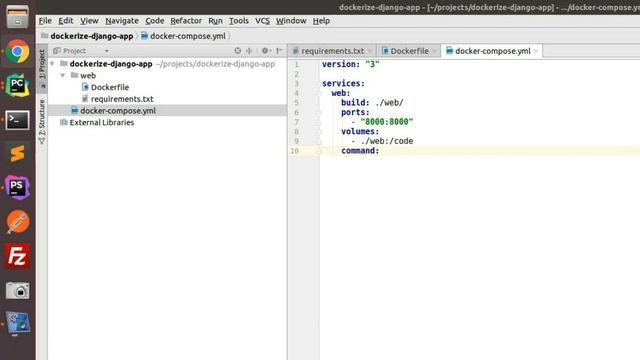Image resolution: width=640 pixels, height=360 pixels.
Task: Open the File menu
Action: click(x=45, y=21)
